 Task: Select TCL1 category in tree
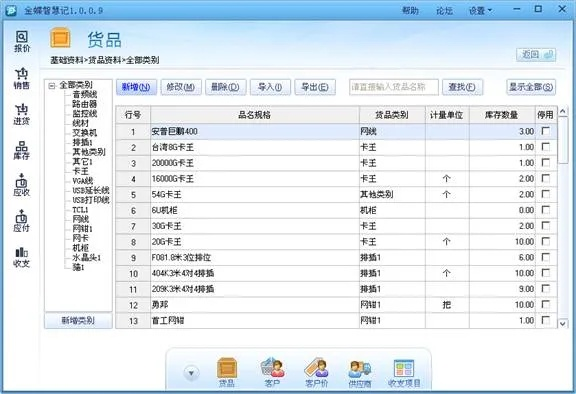[80, 210]
